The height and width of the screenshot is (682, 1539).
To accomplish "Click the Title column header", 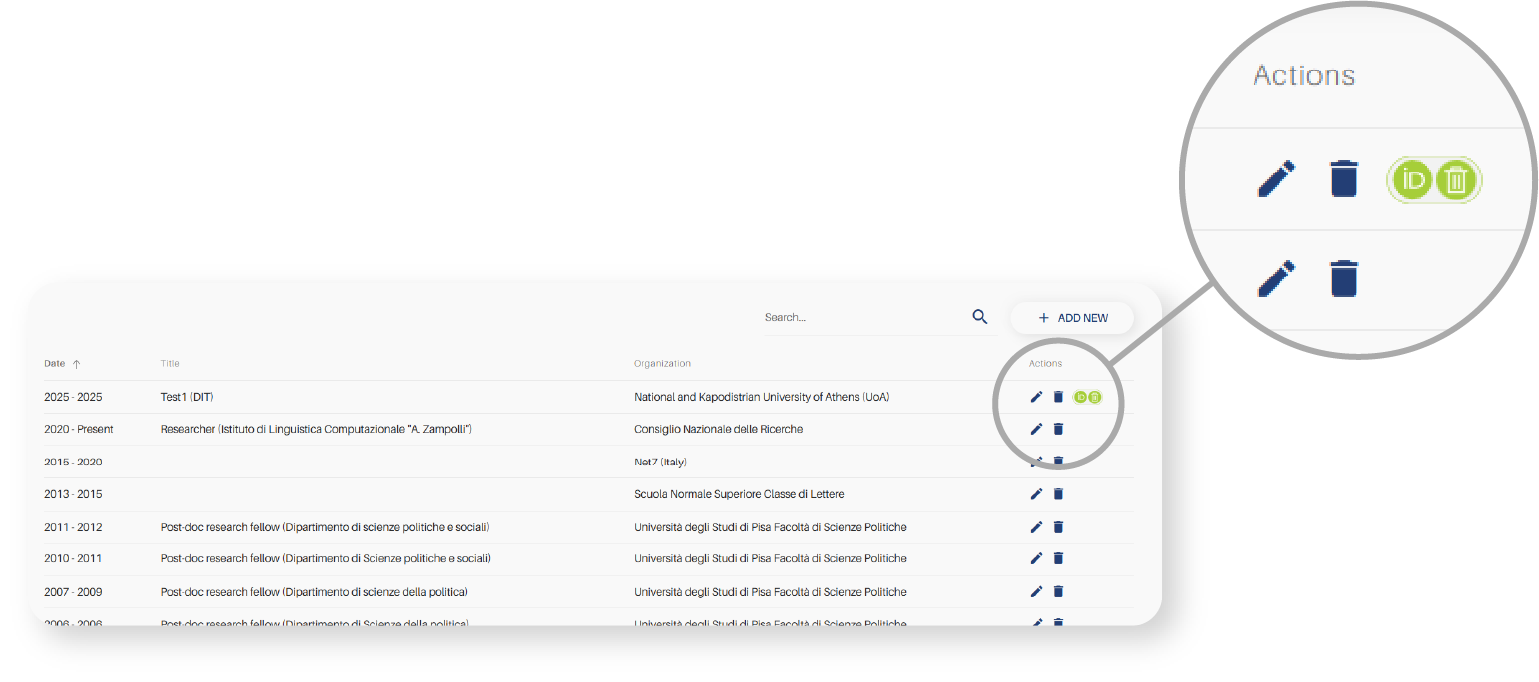I will point(170,364).
